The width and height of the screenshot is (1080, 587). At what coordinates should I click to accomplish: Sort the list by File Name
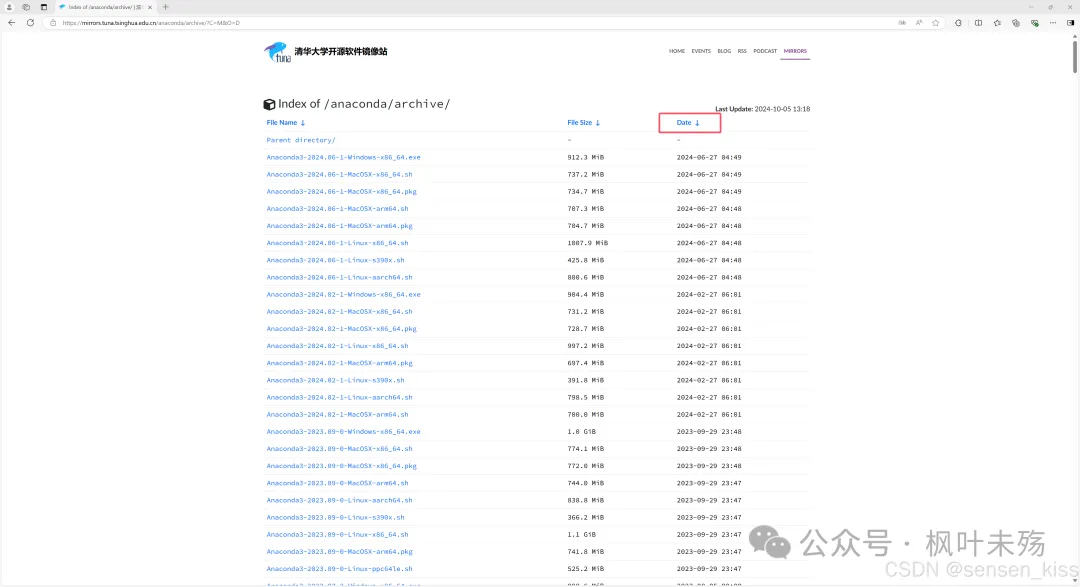point(286,123)
